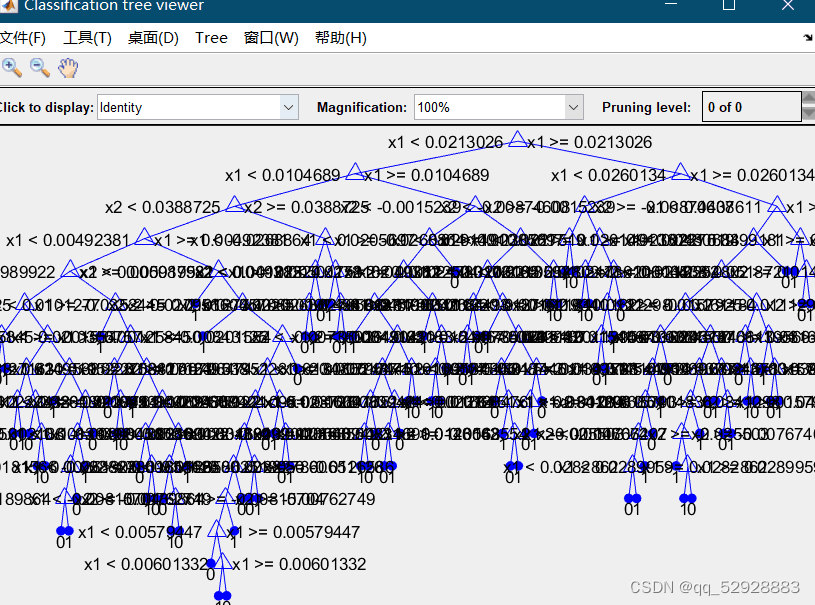Viewport: 815px width, 605px height.
Task: Click the split label x1 >= 0.00601332
Action: [299, 564]
